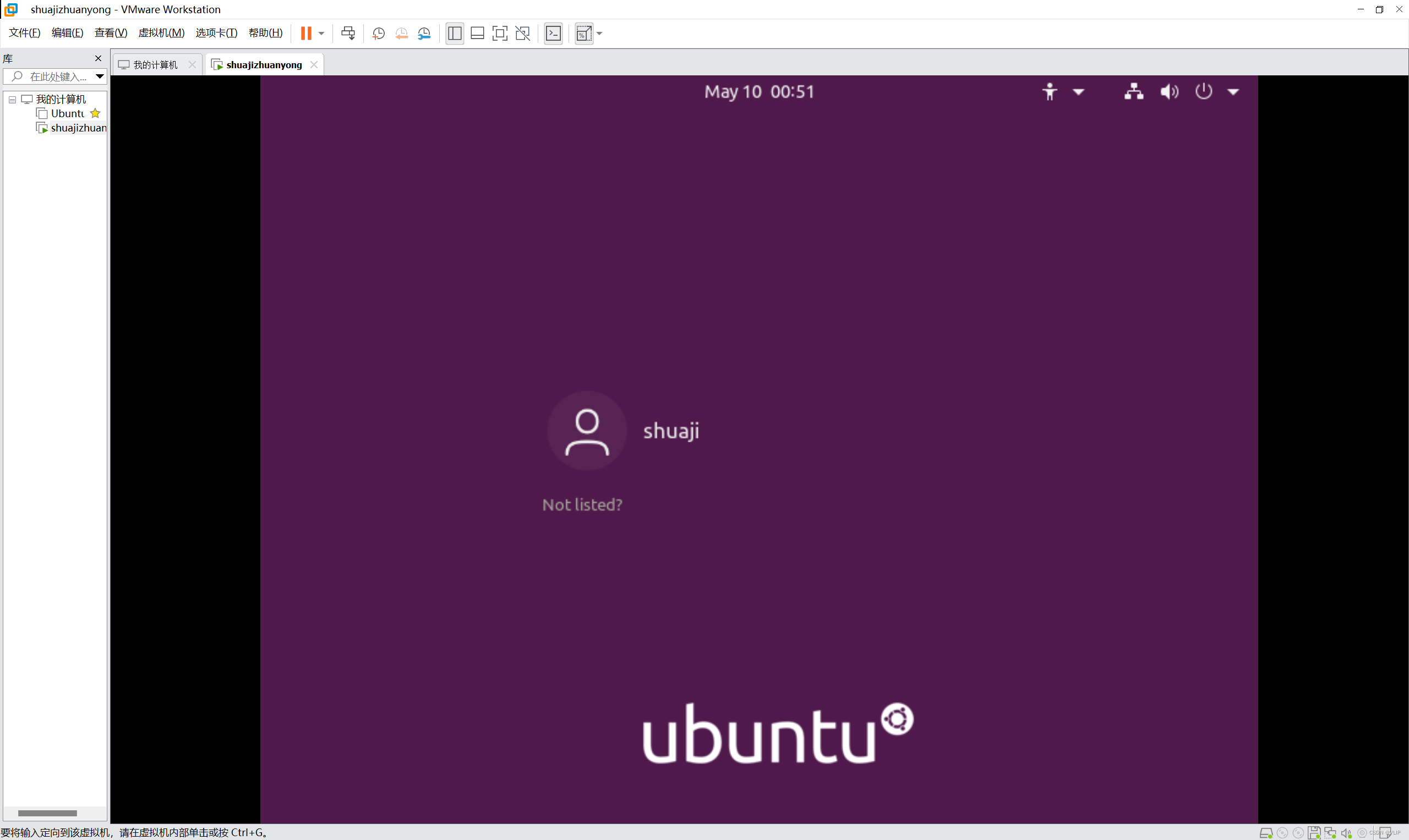Revert the VM to its previous snapshot
The image size is (1409, 840).
pos(402,34)
